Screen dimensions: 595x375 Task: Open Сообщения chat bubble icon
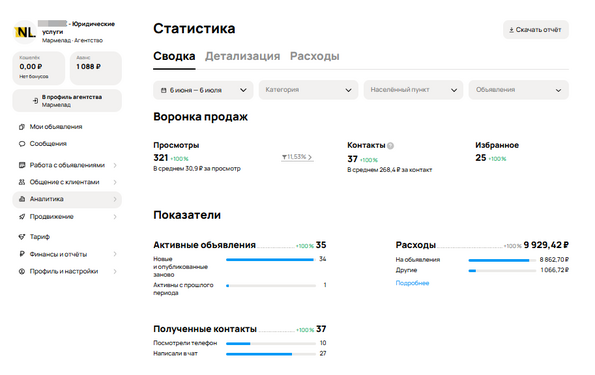22,144
